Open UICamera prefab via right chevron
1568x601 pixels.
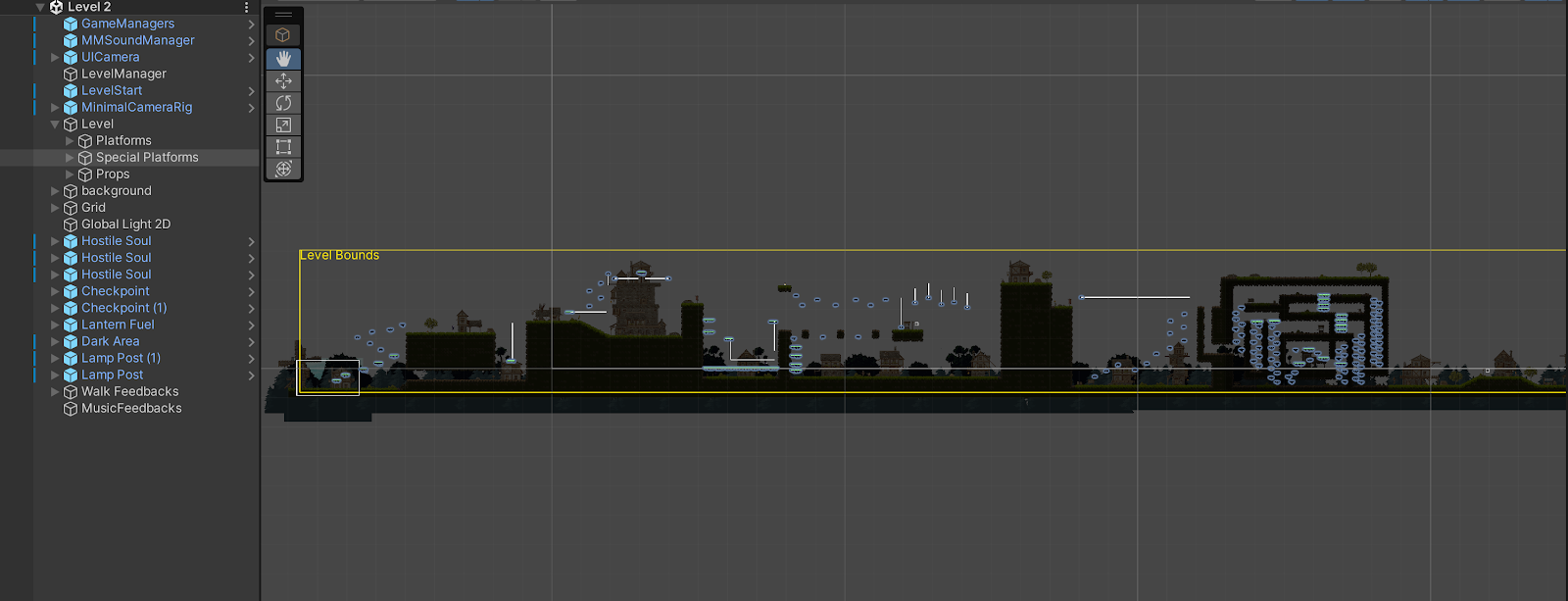[x=251, y=57]
